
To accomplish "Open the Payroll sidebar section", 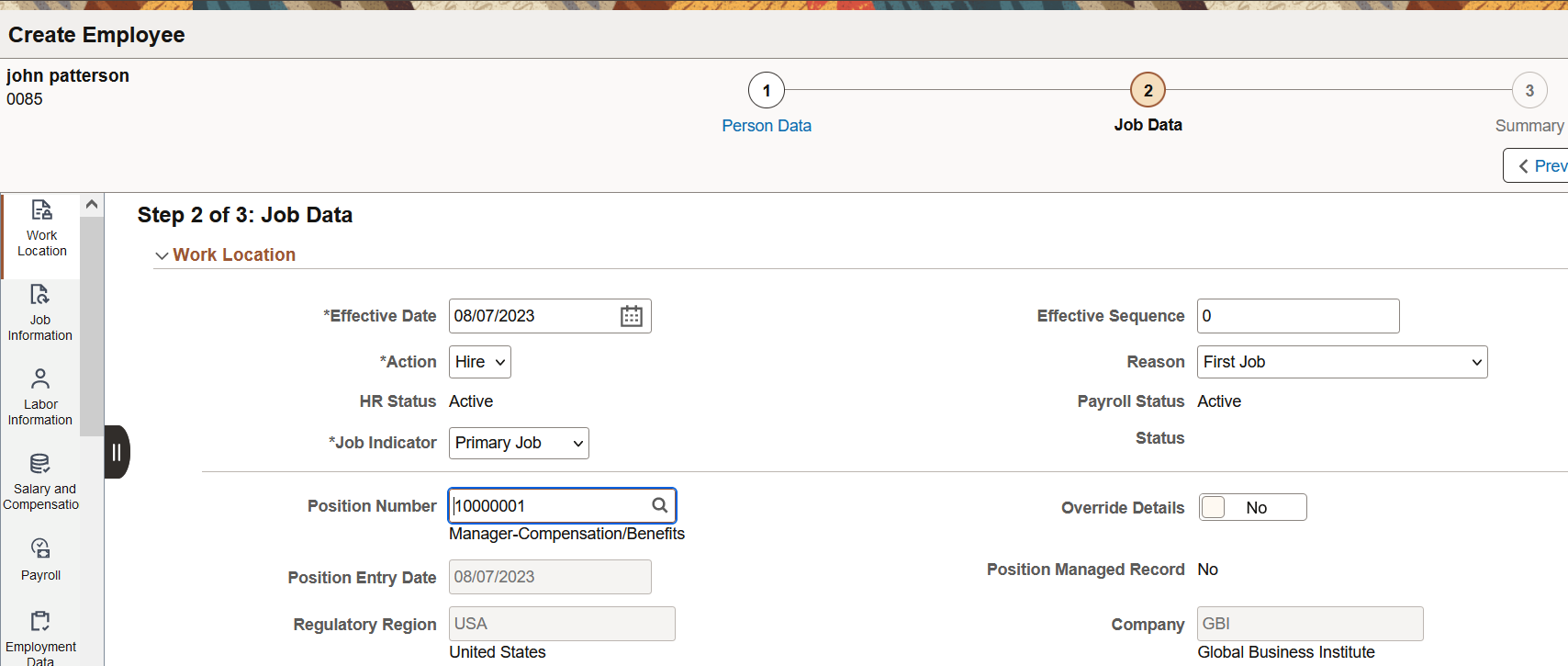I will click(40, 560).
